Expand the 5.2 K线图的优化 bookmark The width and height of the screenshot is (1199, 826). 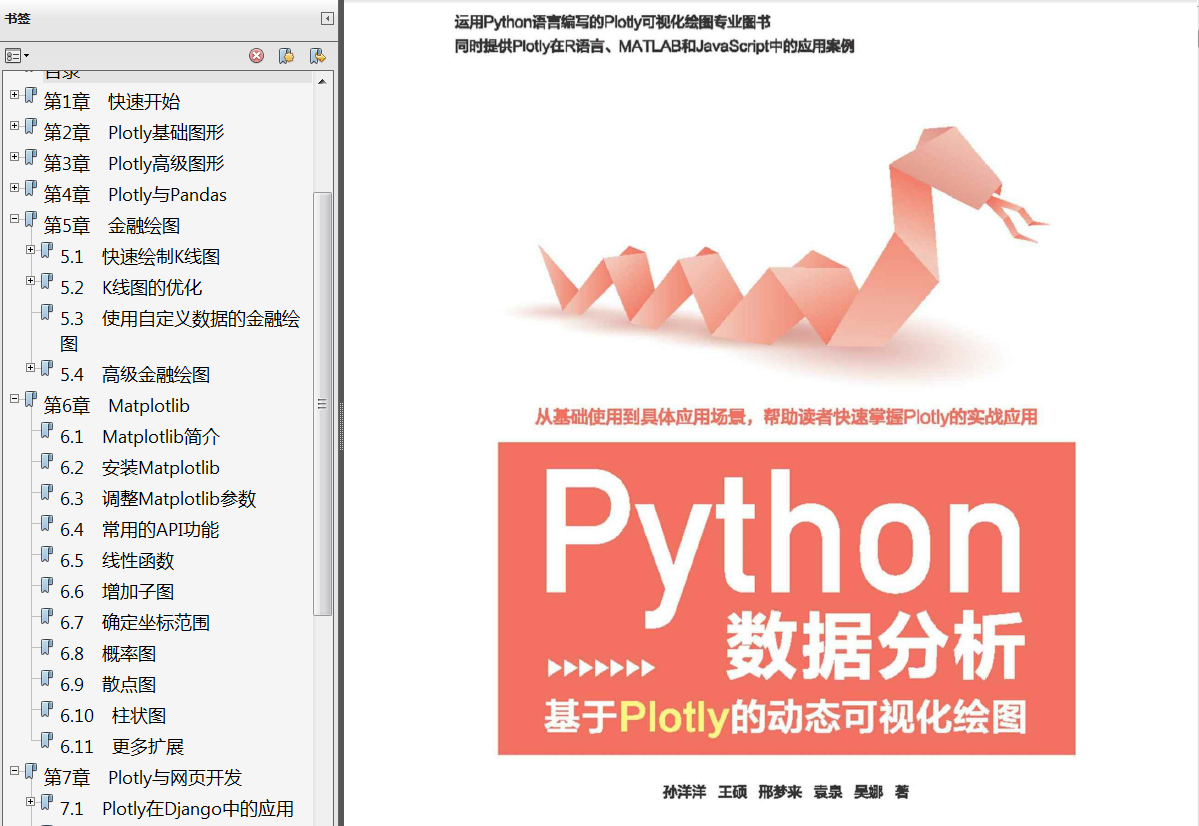[31, 281]
